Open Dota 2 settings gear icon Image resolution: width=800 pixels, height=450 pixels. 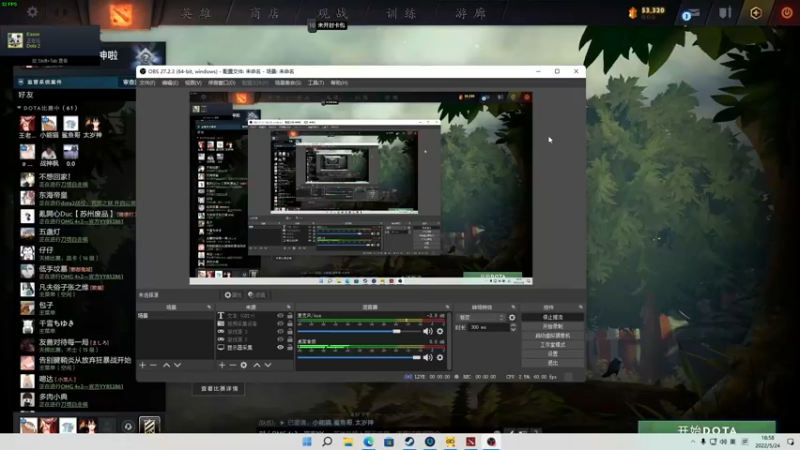click(32, 12)
